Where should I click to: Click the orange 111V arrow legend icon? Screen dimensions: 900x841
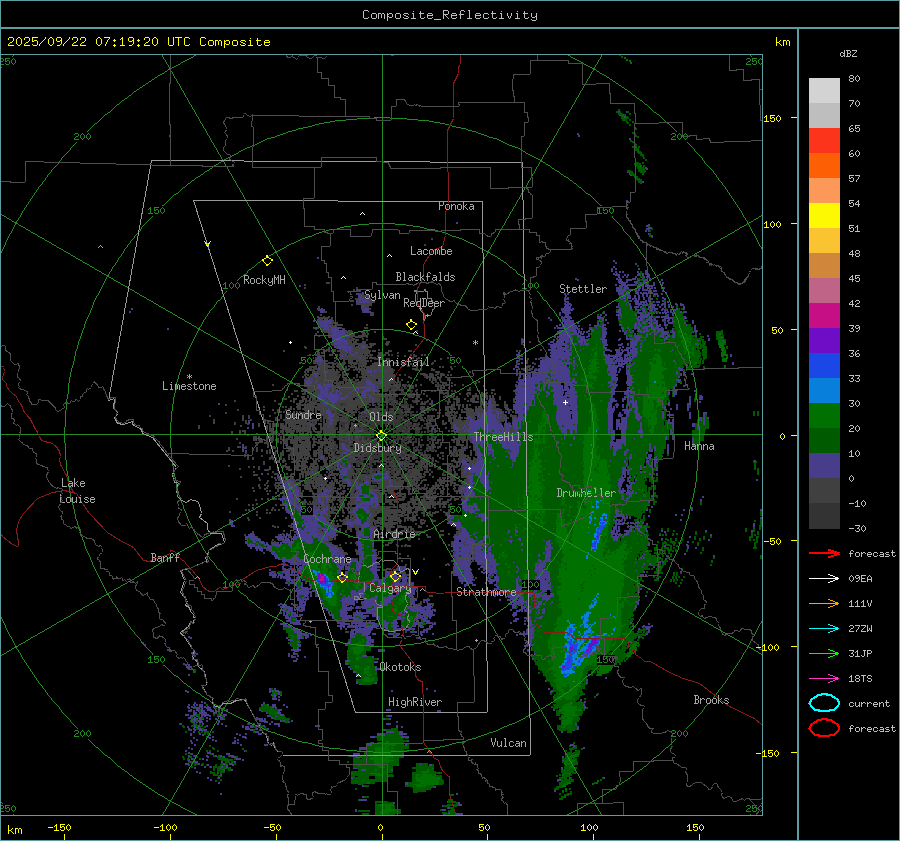(824, 603)
